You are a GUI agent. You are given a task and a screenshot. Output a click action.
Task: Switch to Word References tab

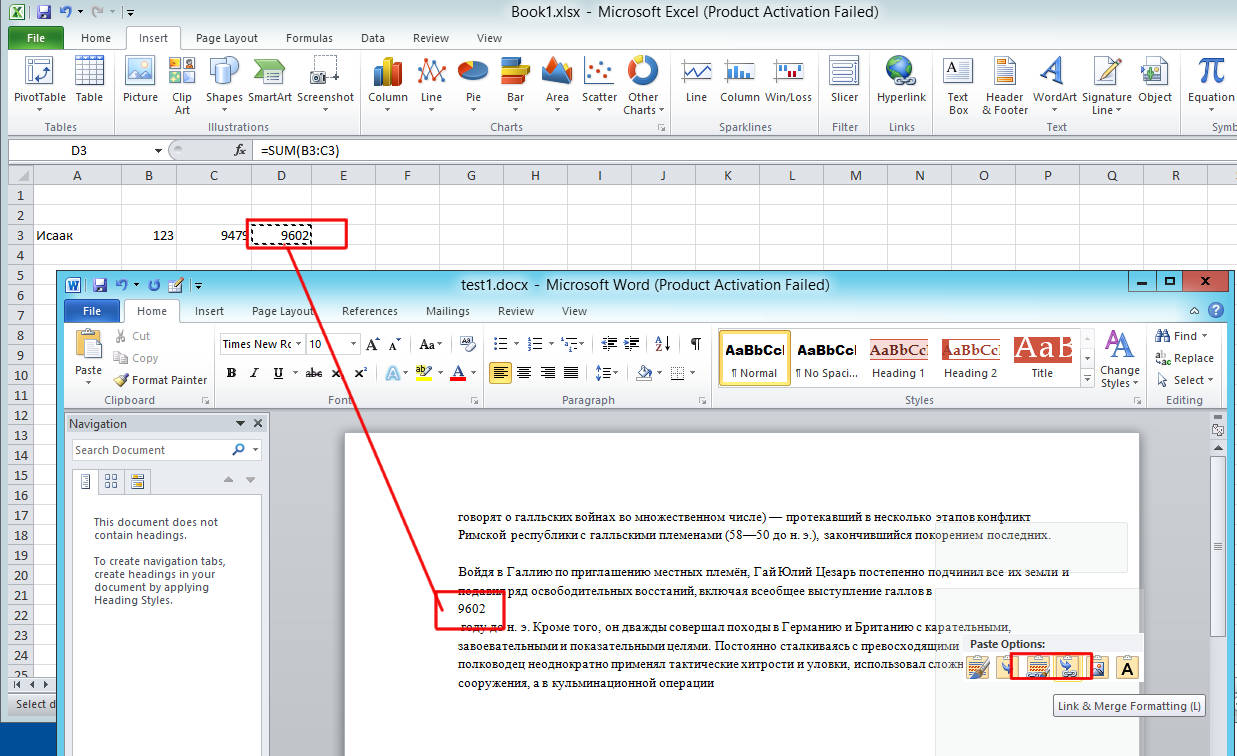370,311
